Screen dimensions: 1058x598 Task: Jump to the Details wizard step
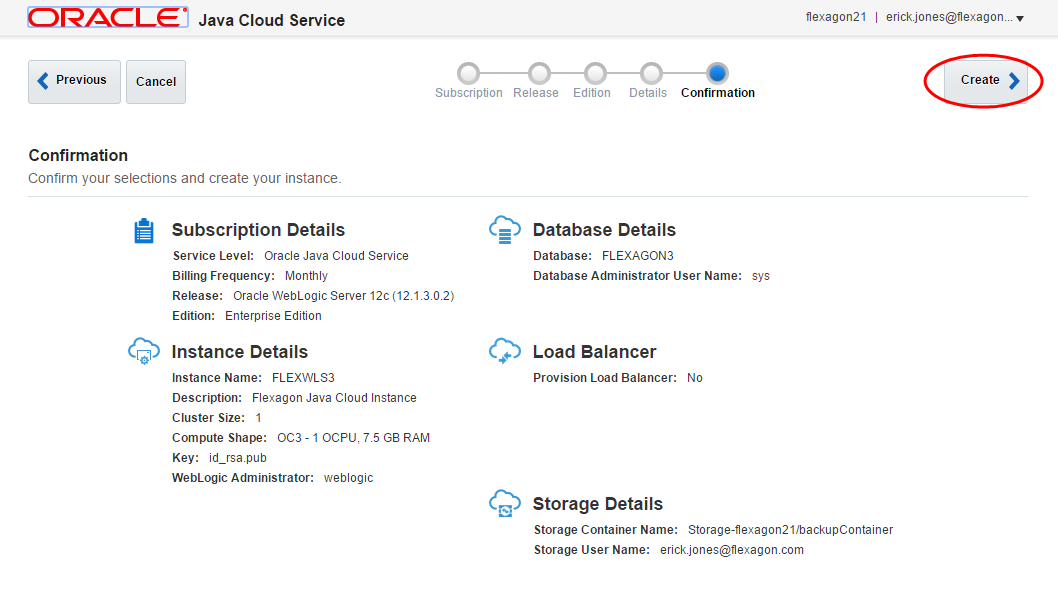click(651, 73)
